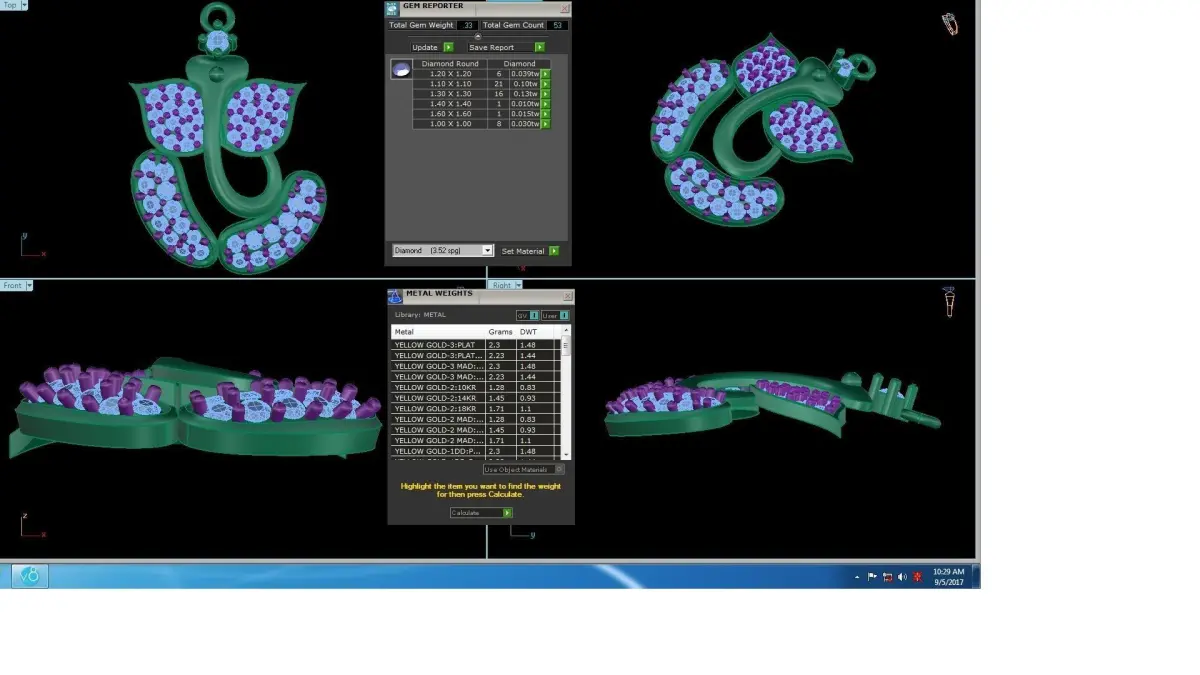Viewport: 1200px width, 675px height.
Task: Open the Front viewport menu arrow
Action: pos(28,286)
